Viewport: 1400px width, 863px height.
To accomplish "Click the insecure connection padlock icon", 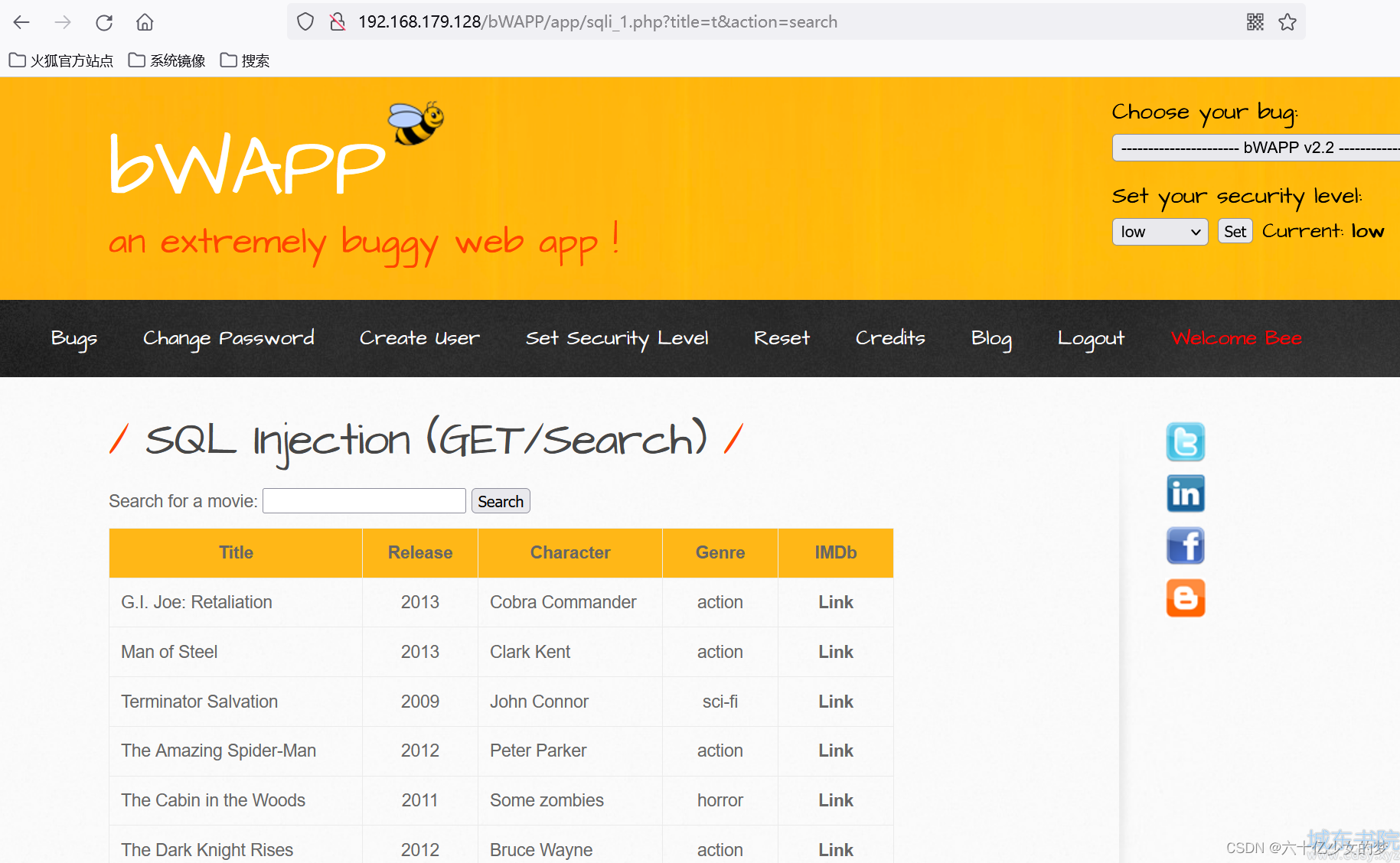I will tap(338, 22).
